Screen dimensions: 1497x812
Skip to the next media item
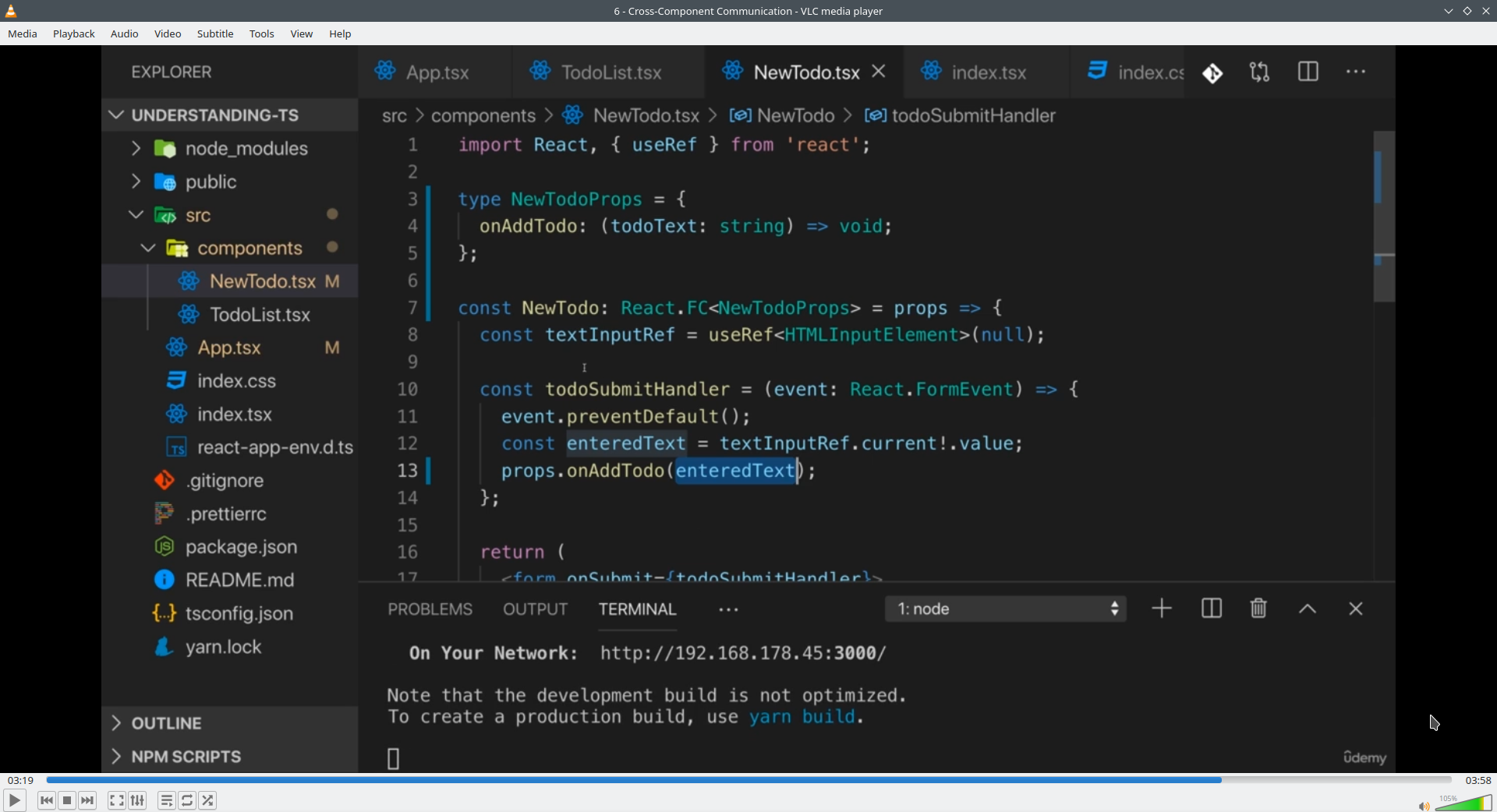[x=87, y=800]
